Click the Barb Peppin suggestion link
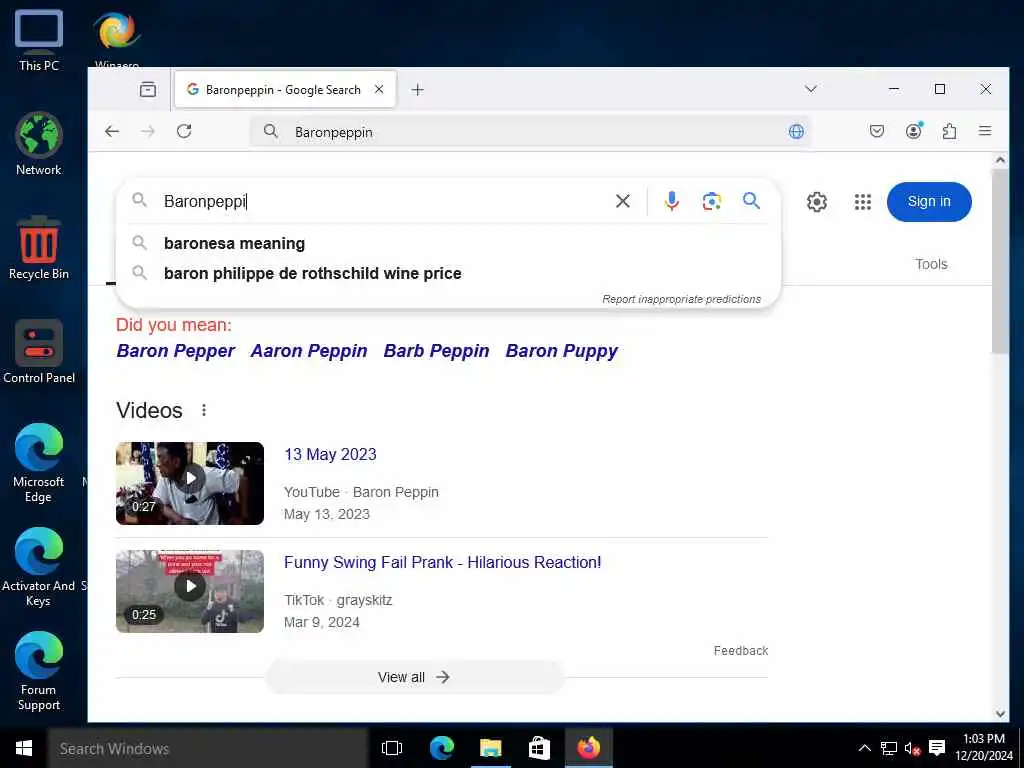The width and height of the screenshot is (1024, 768). click(x=436, y=351)
